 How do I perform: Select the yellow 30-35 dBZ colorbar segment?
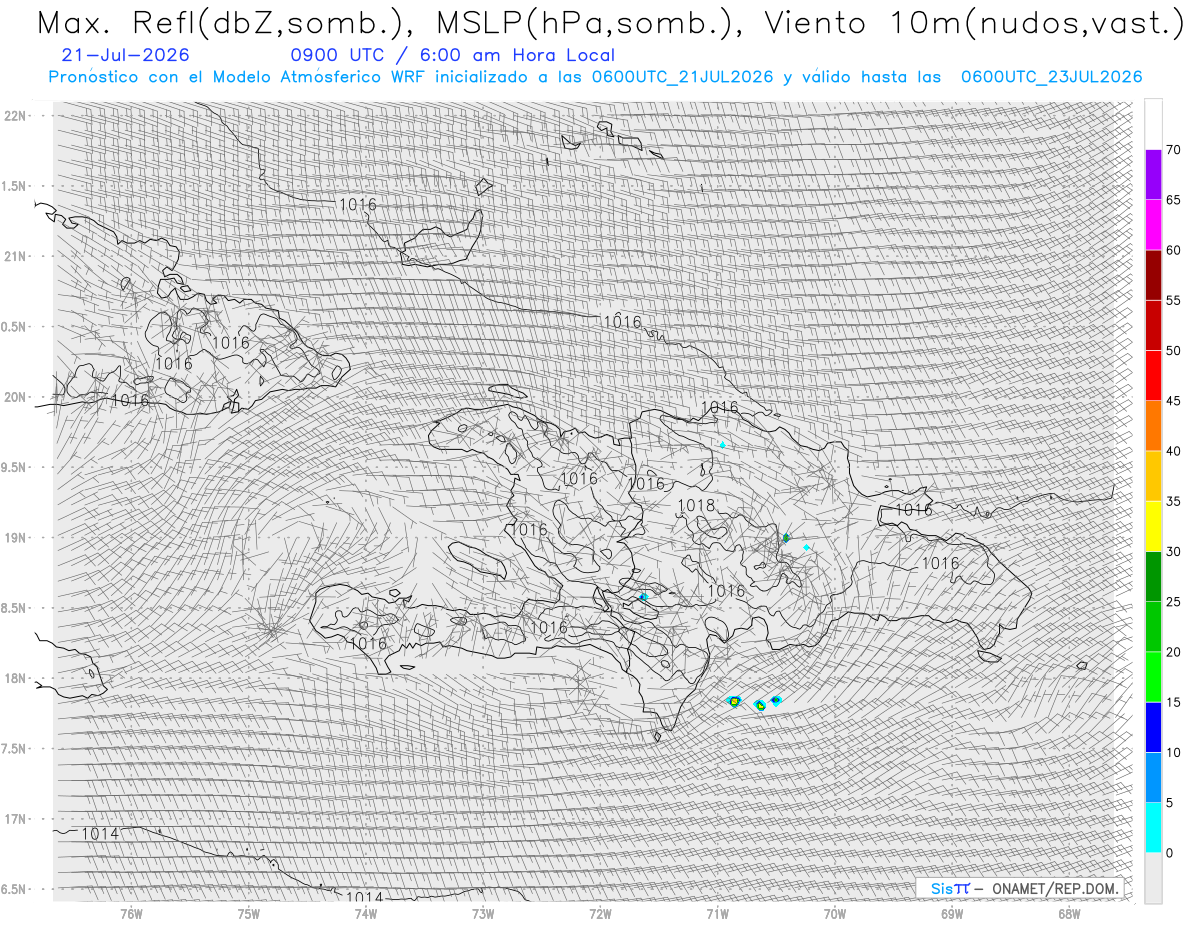1153,526
